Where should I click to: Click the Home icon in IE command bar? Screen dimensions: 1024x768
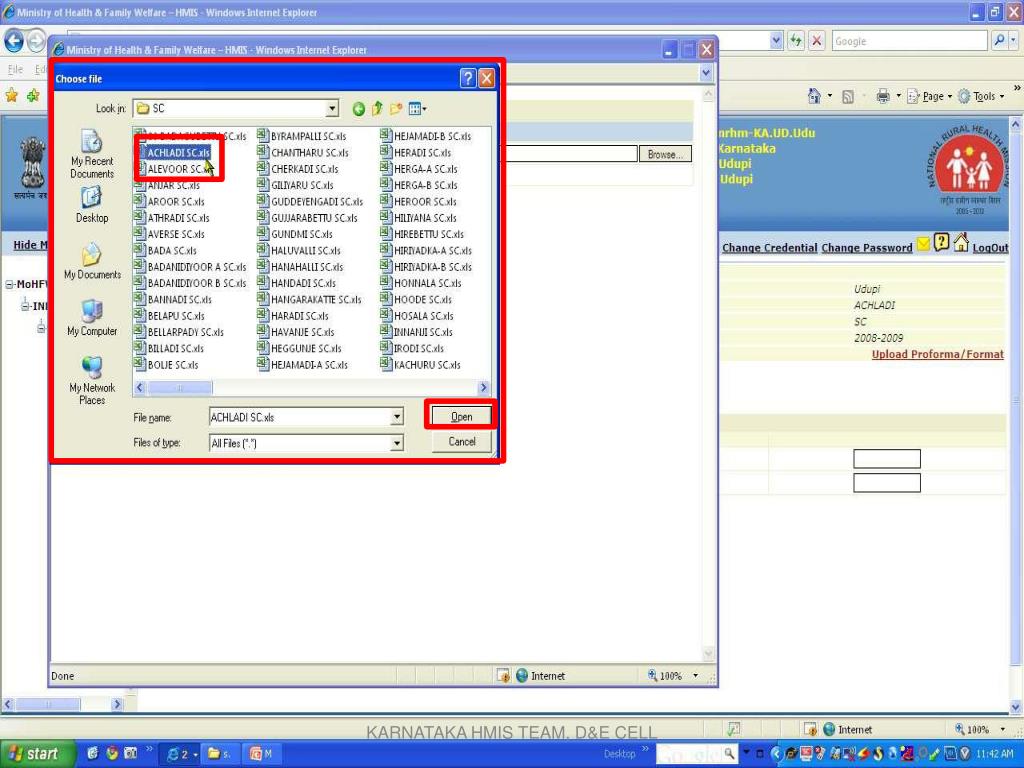(814, 97)
